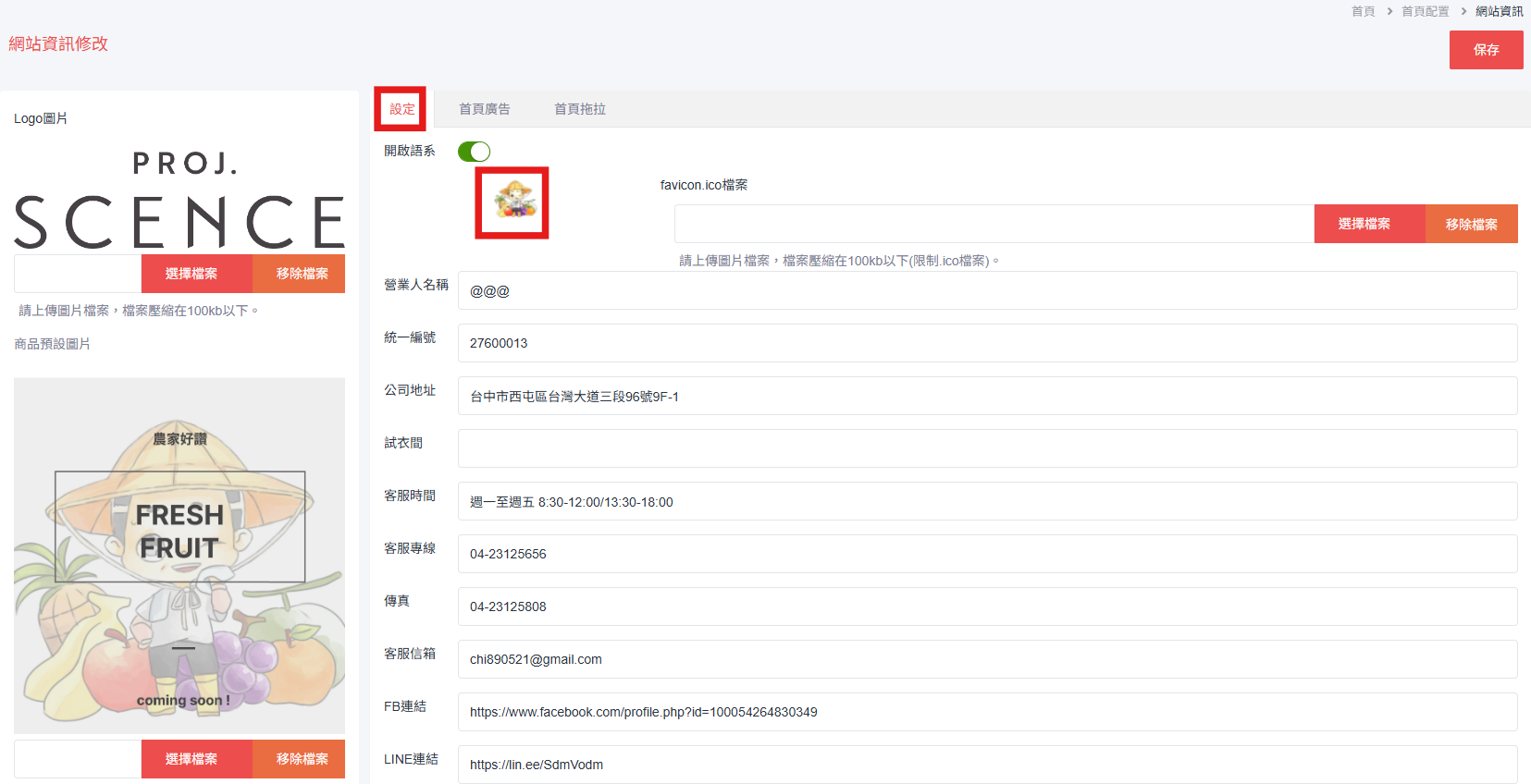The height and width of the screenshot is (784, 1531).
Task: Focus the 客服專線 field with 04-23125656
Action: (987, 554)
